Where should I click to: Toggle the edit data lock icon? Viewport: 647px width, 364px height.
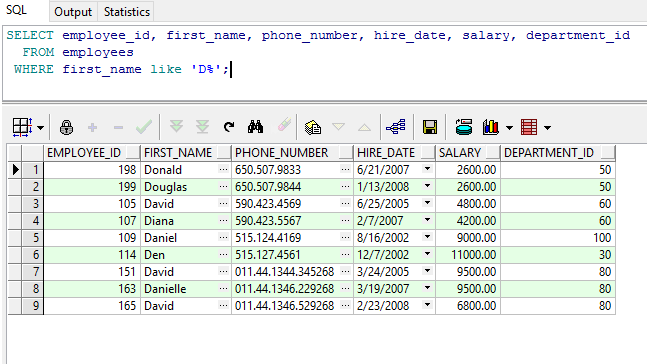[66, 127]
